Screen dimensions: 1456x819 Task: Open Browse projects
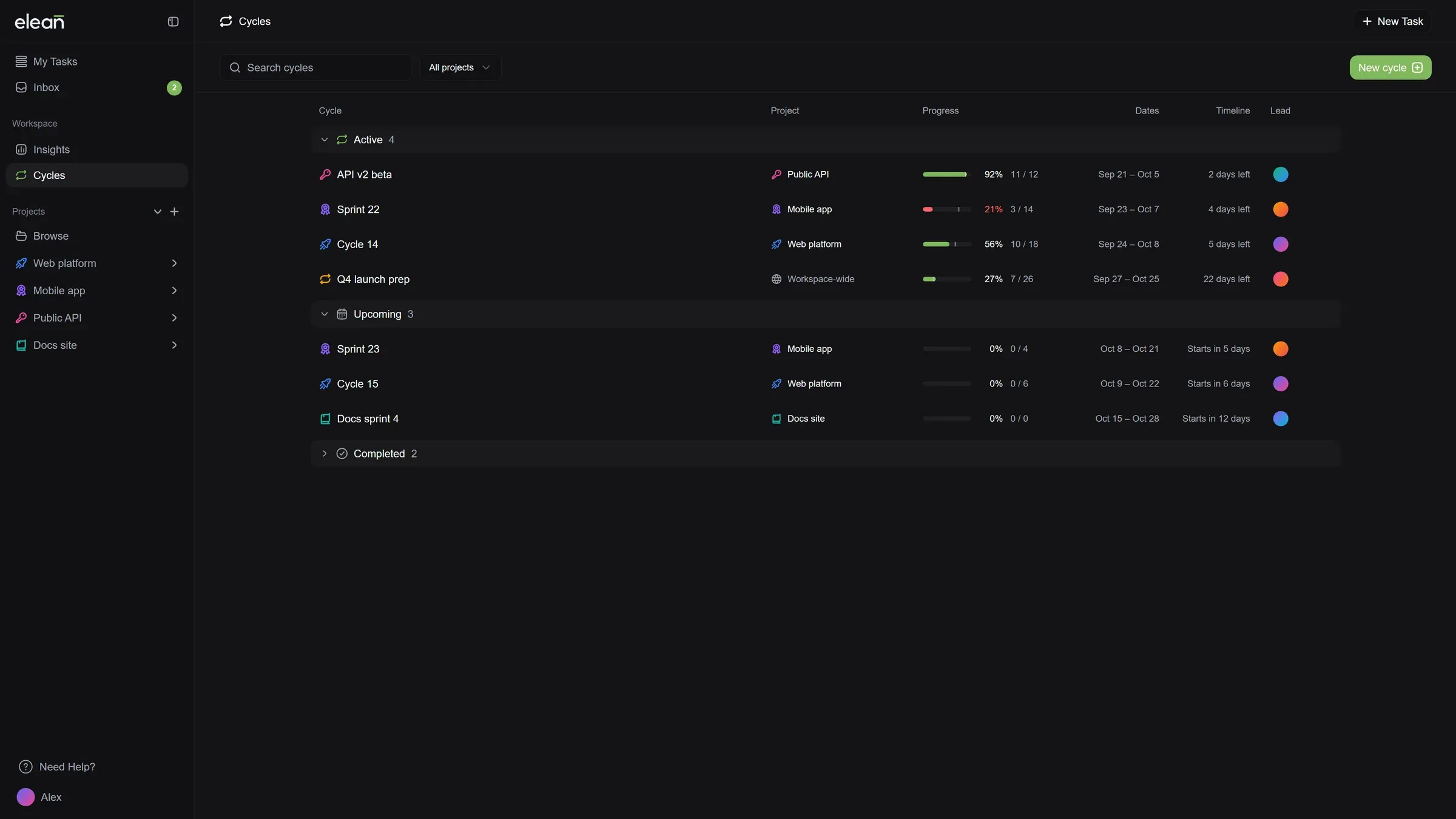pyautogui.click(x=97, y=236)
